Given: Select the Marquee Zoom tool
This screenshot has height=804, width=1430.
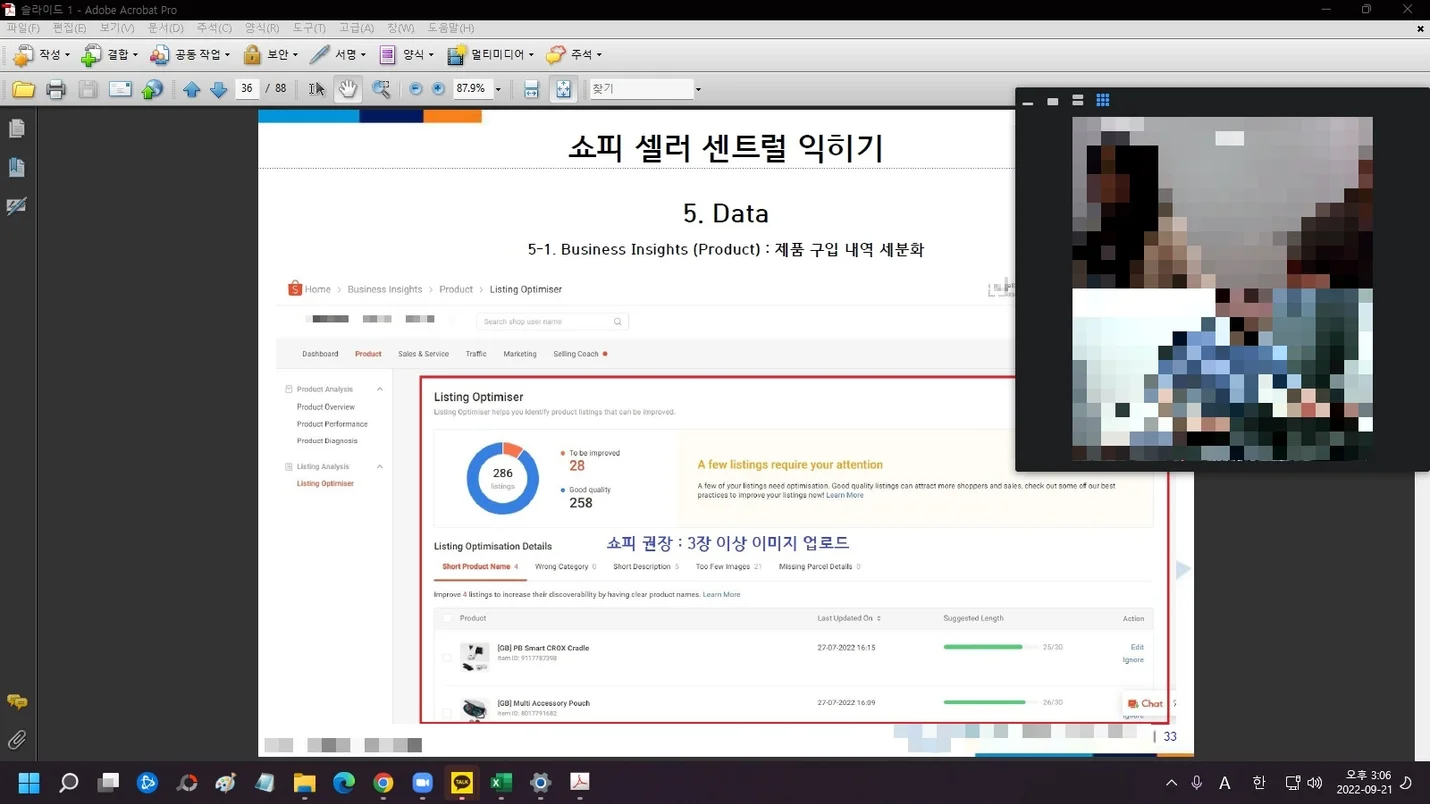Looking at the screenshot, I should 381,89.
